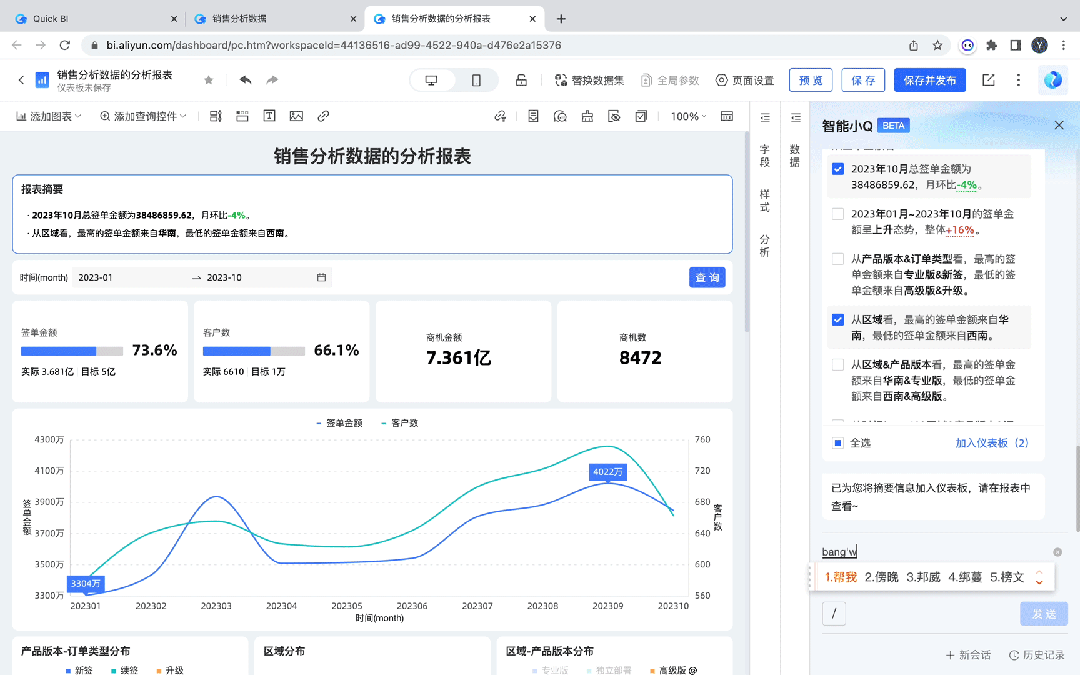The height and width of the screenshot is (675, 1080).
Task: Open the 100% zoom dropdown
Action: coord(689,116)
